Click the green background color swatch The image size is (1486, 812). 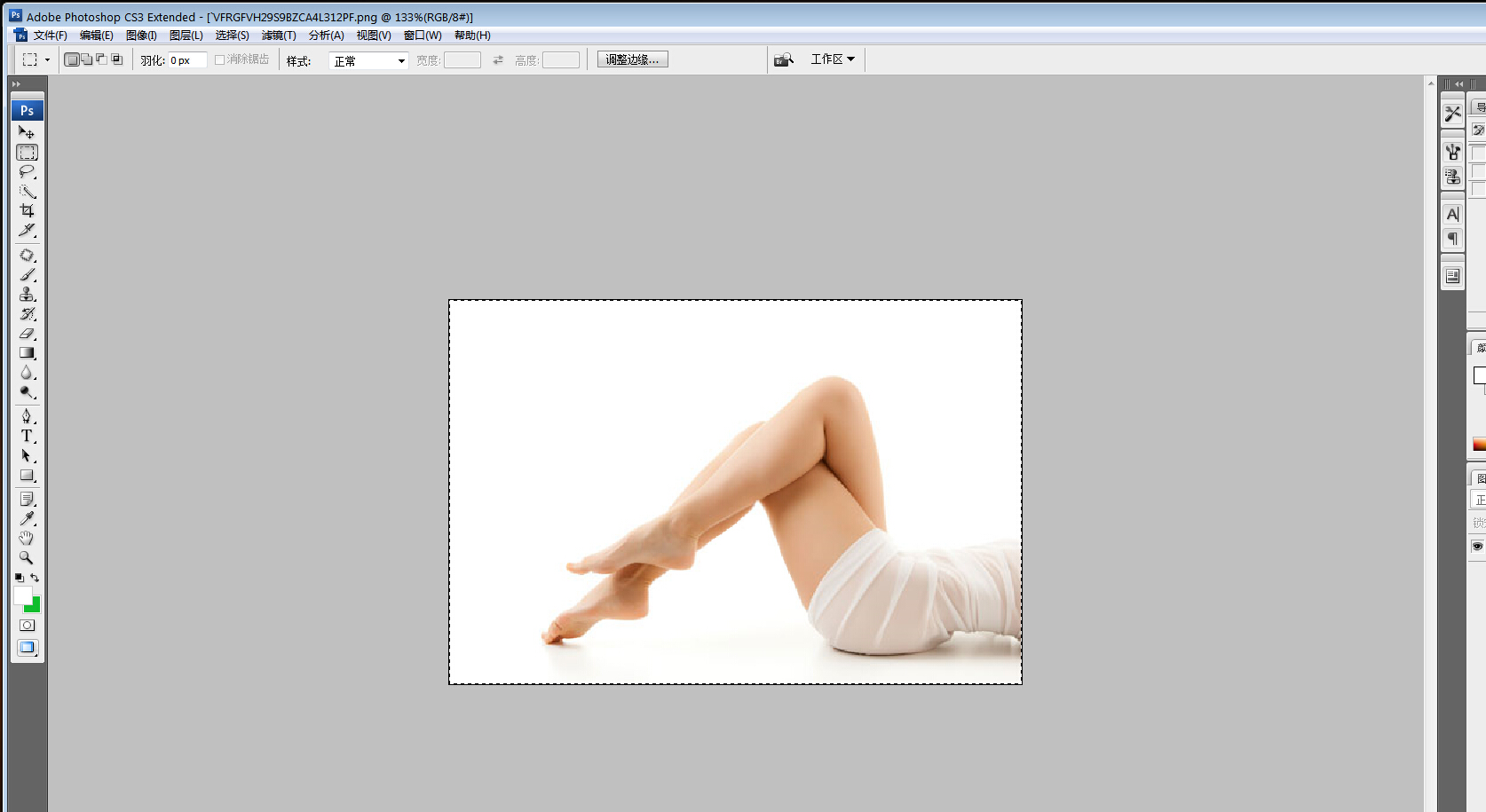point(35,607)
